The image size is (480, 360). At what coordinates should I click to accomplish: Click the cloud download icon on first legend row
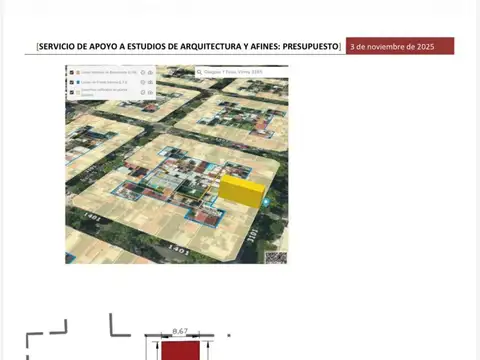(x=150, y=72)
